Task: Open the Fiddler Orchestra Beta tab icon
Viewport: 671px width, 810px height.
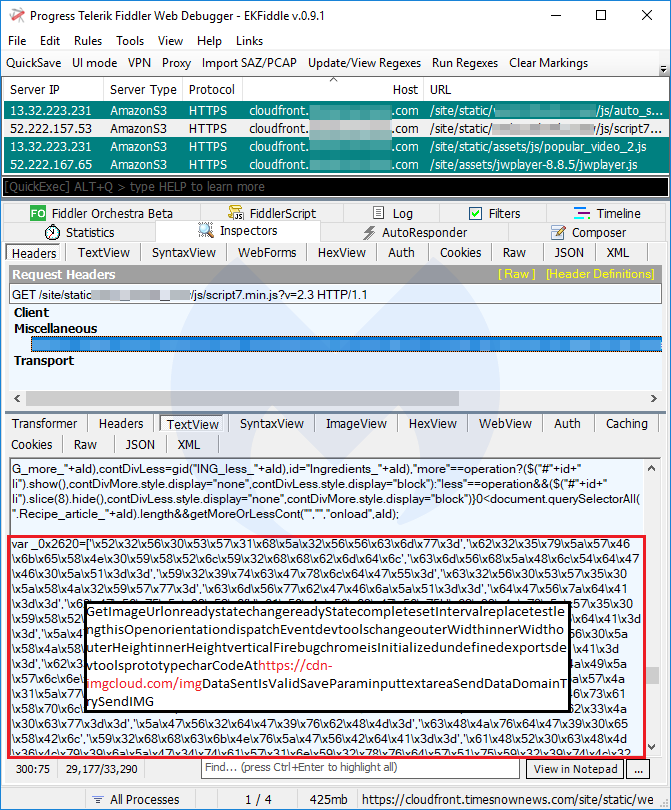Action: click(37, 213)
